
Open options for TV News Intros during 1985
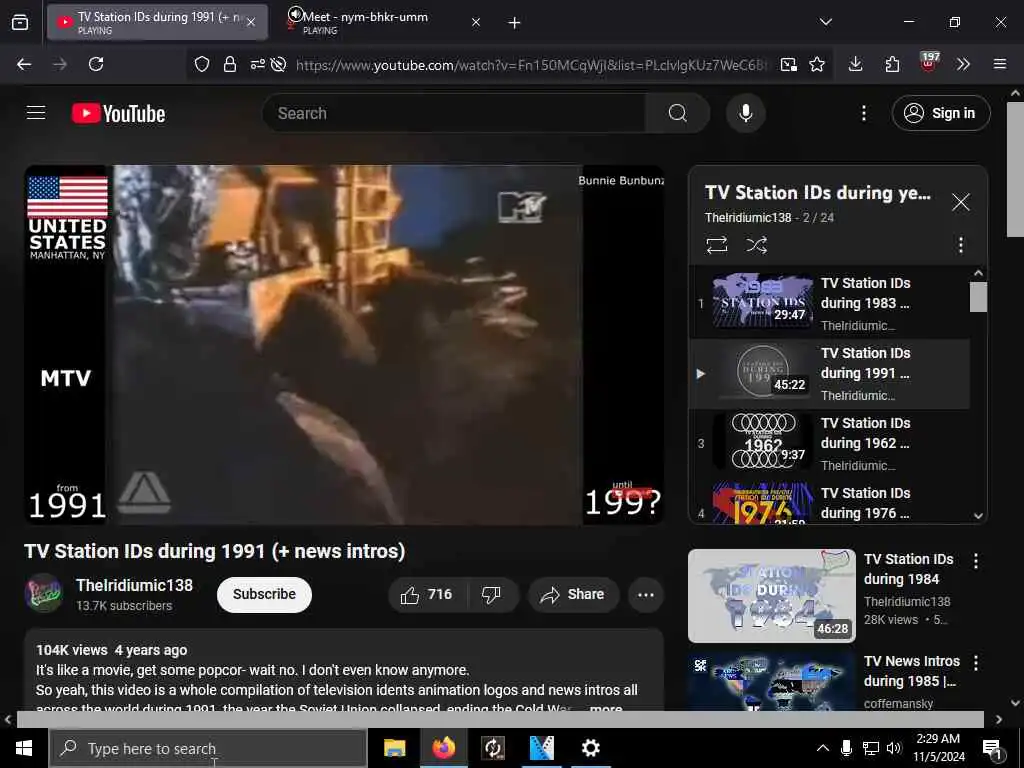tap(976, 663)
